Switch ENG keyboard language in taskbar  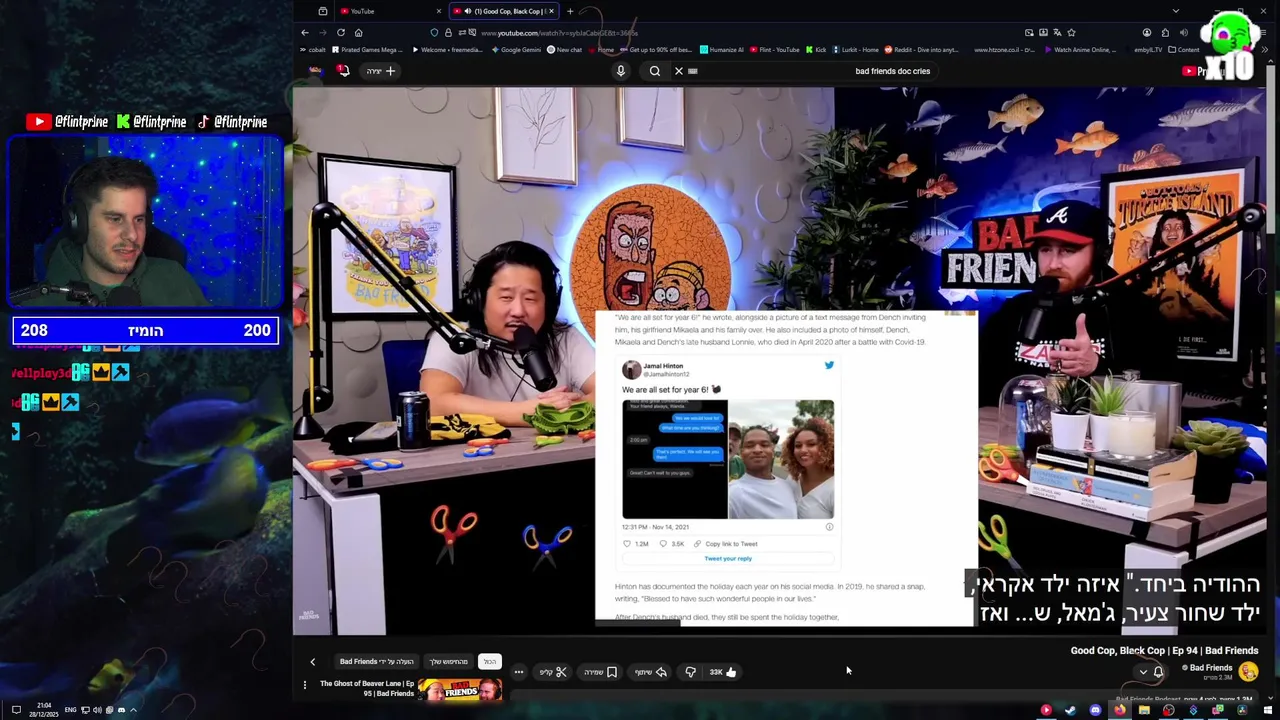[70, 710]
